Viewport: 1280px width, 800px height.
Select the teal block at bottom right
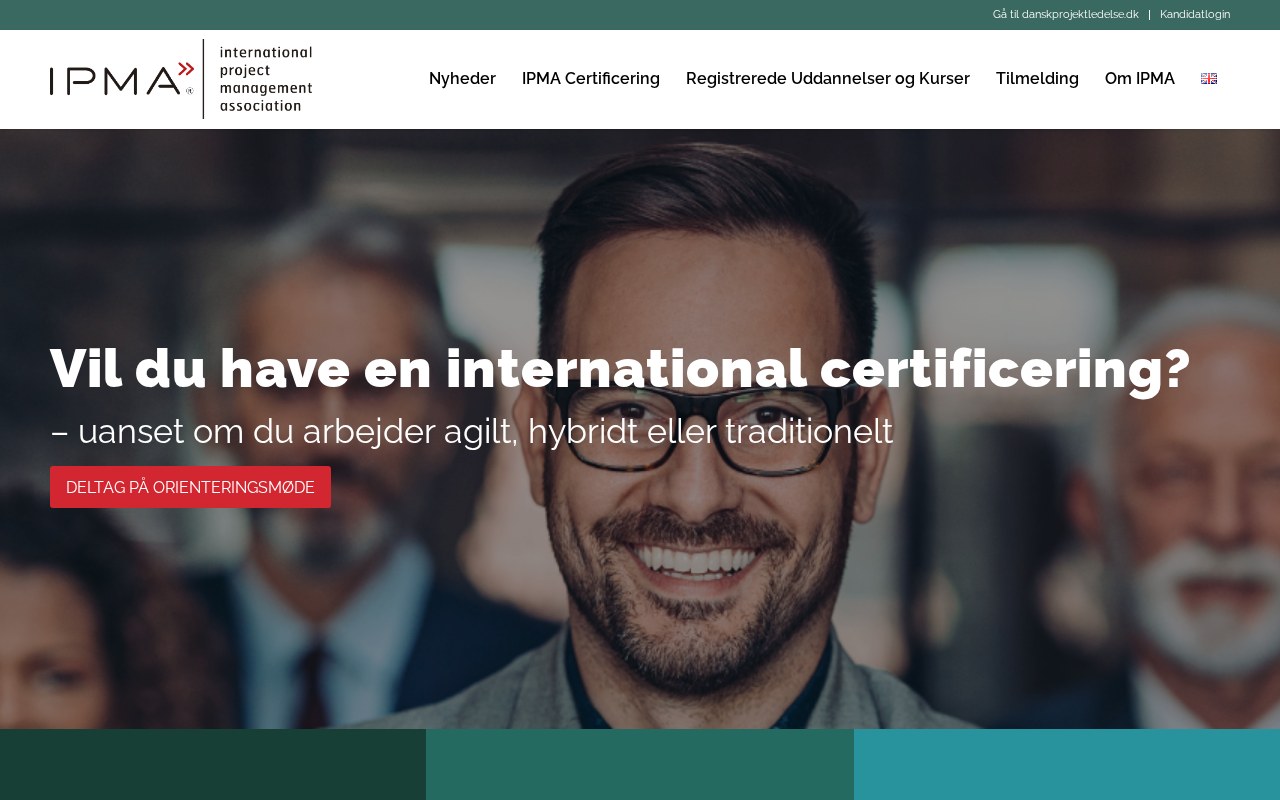tap(1067, 764)
